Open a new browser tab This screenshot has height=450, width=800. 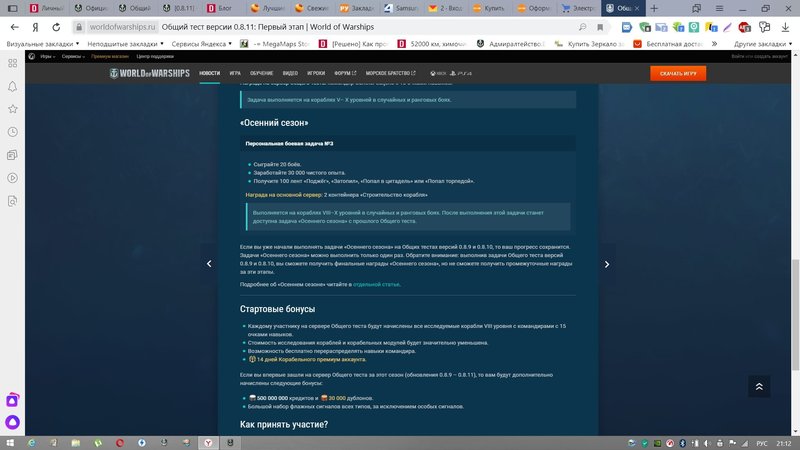[654, 8]
